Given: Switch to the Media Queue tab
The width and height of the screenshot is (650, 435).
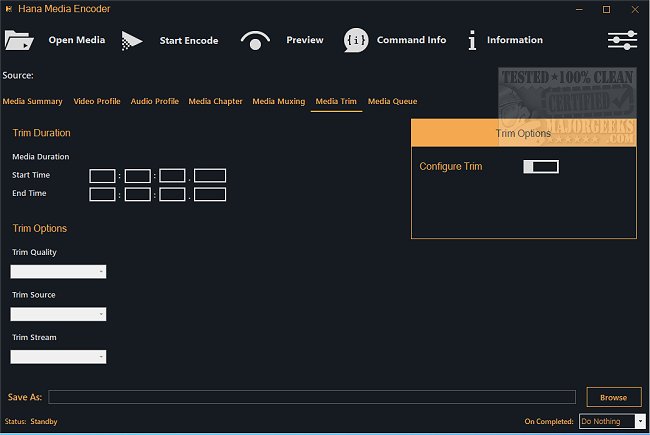Looking at the screenshot, I should coord(393,101).
